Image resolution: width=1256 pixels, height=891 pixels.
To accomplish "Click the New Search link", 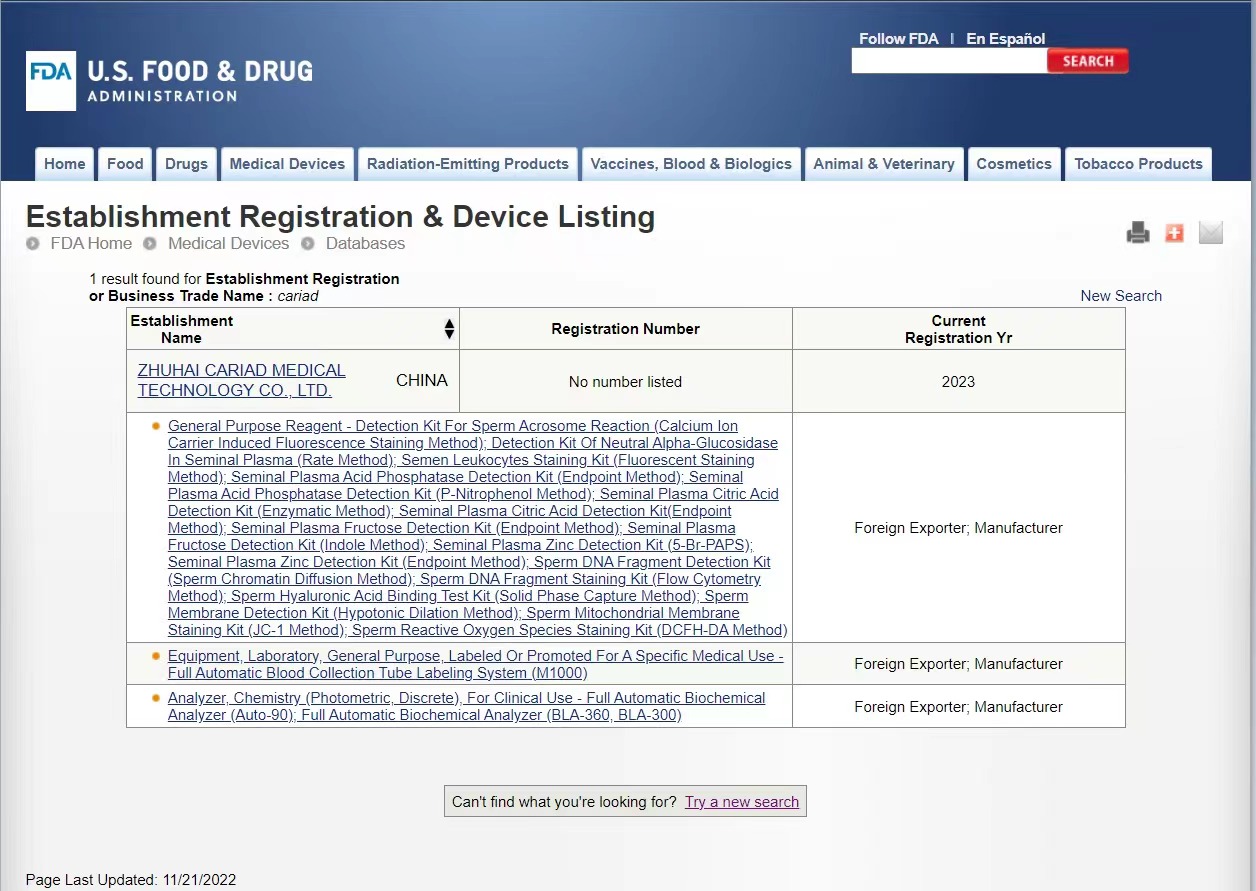I will 1121,296.
